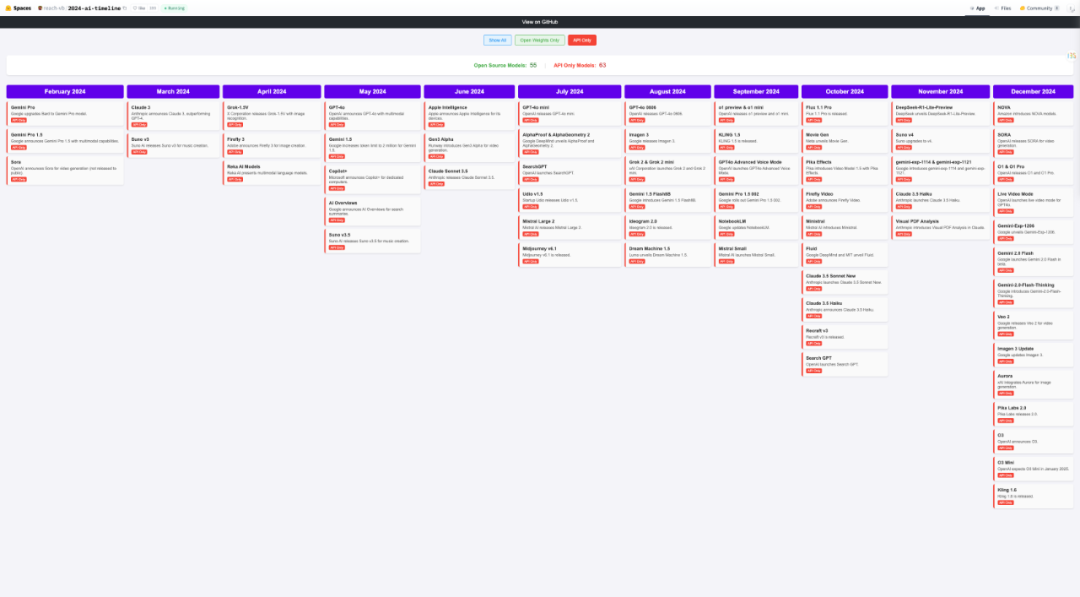Select the Flux 1.1 Pro card

845,114
